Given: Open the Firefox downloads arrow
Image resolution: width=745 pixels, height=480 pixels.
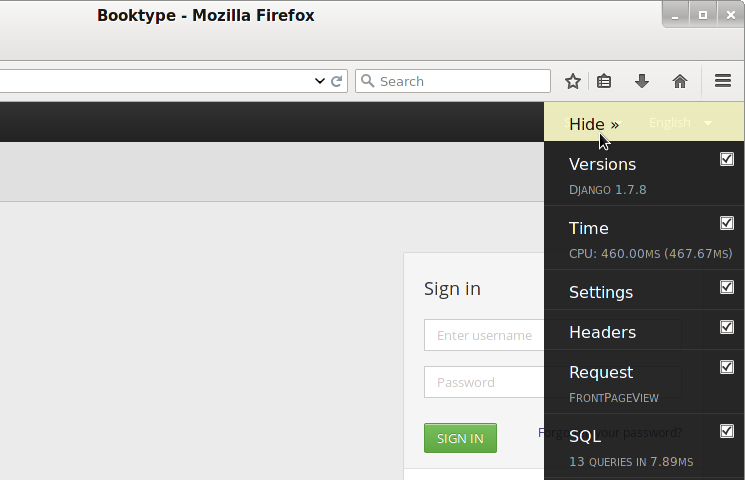Looking at the screenshot, I should pyautogui.click(x=642, y=81).
